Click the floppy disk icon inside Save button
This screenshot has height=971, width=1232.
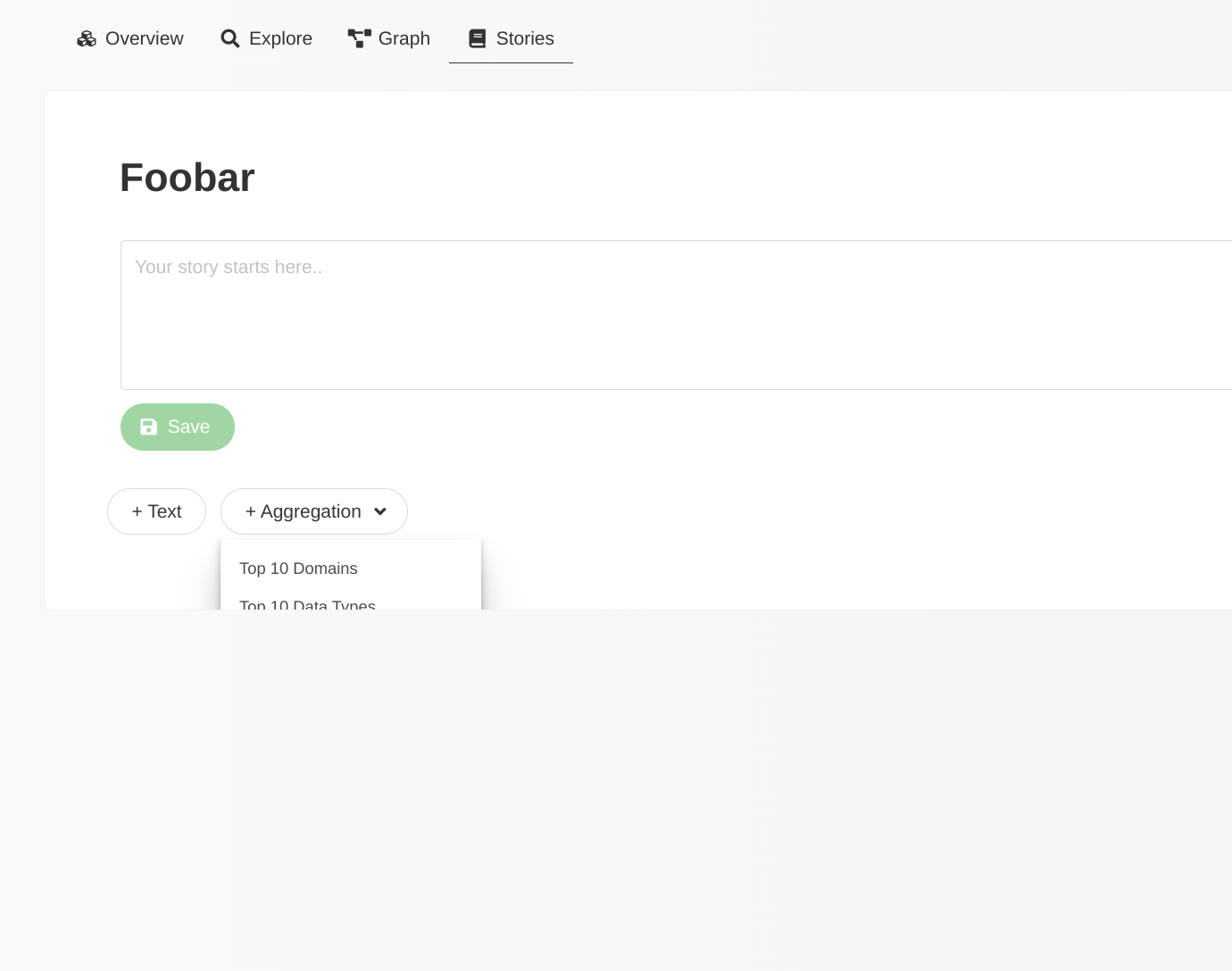click(149, 427)
